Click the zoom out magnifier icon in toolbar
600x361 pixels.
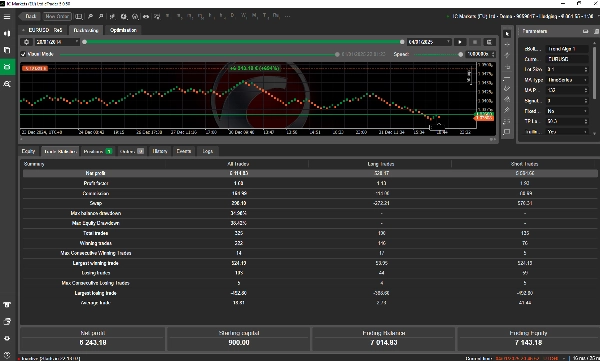101,16
